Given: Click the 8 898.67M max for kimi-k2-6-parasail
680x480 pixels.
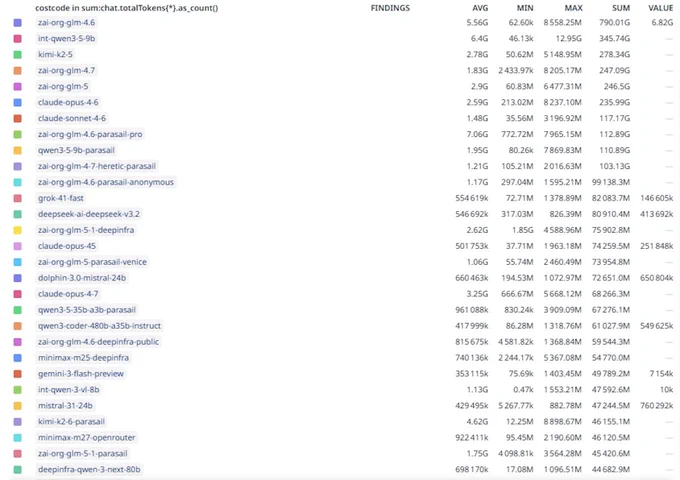Looking at the screenshot, I should [x=562, y=421].
